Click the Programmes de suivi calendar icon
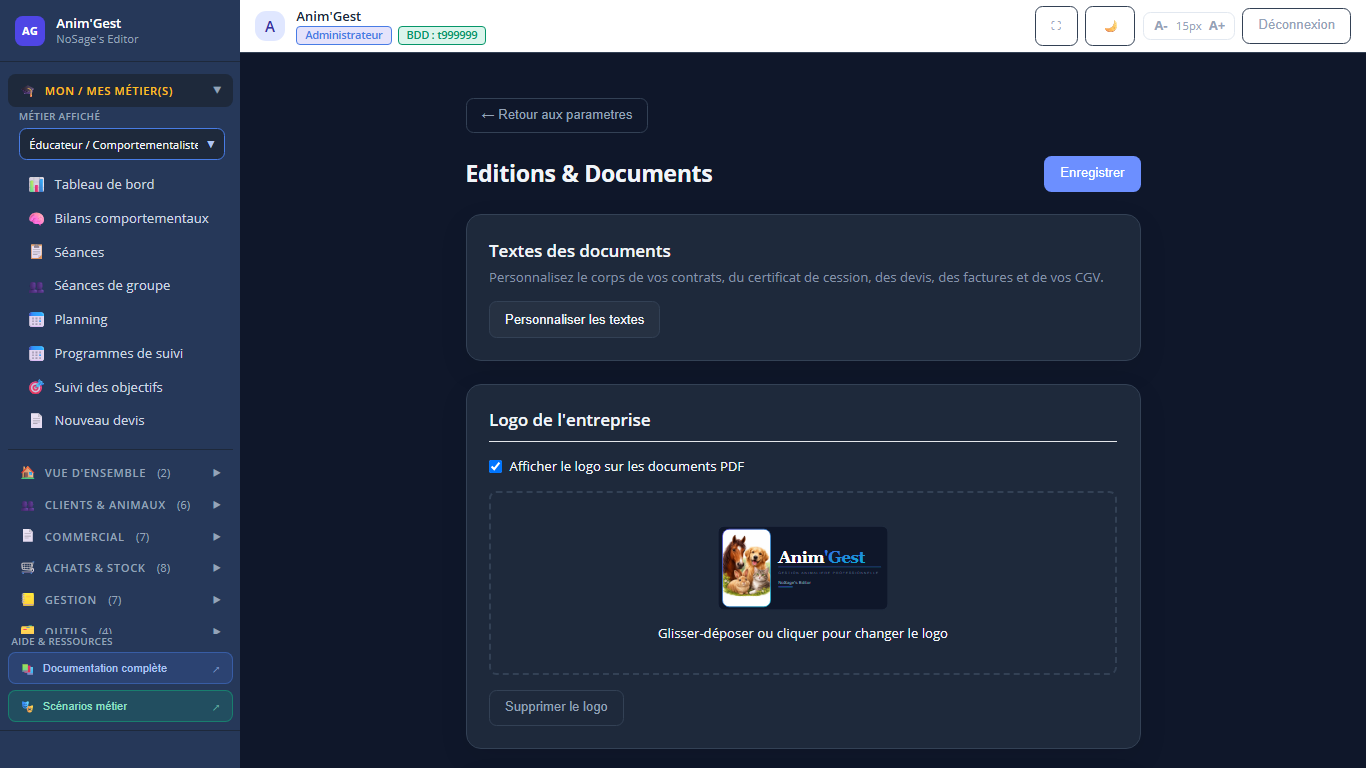The height and width of the screenshot is (768, 1366). (x=36, y=354)
